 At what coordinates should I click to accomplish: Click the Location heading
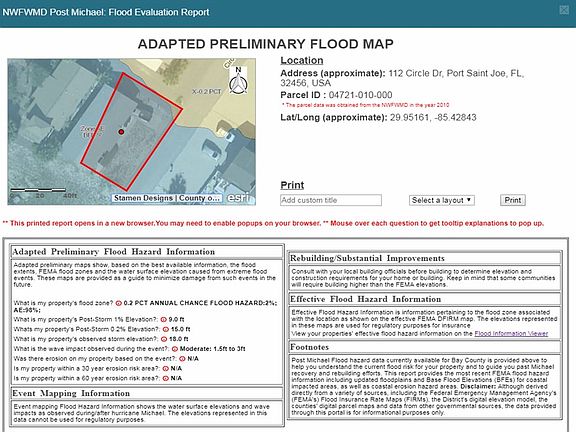[x=302, y=61]
